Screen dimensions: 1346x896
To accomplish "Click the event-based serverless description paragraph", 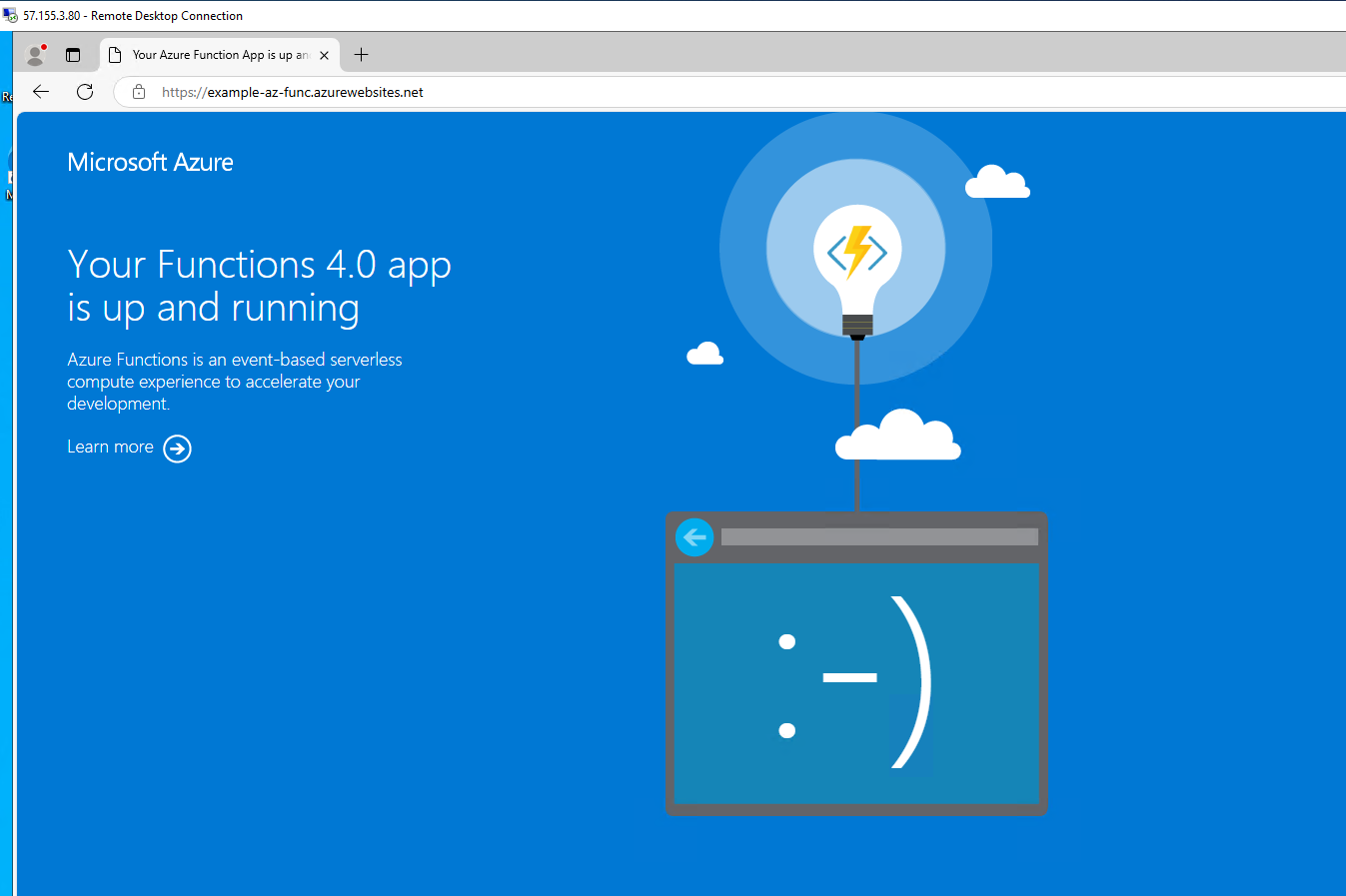I will [235, 382].
